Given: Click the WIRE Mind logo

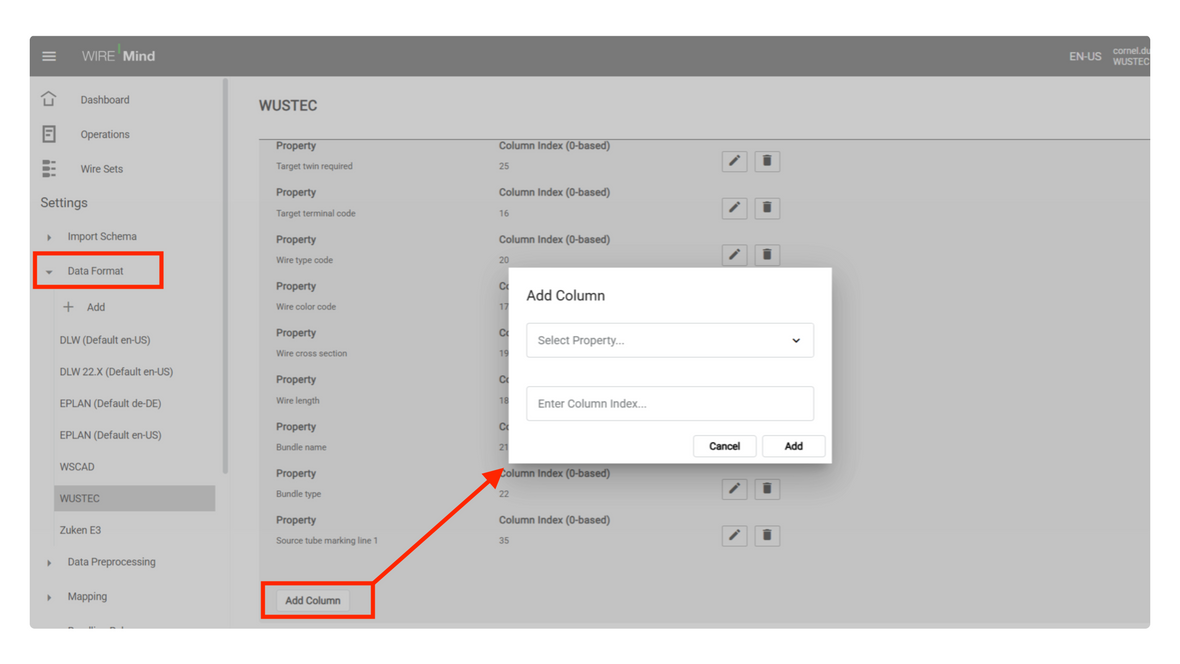Looking at the screenshot, I should point(118,56).
